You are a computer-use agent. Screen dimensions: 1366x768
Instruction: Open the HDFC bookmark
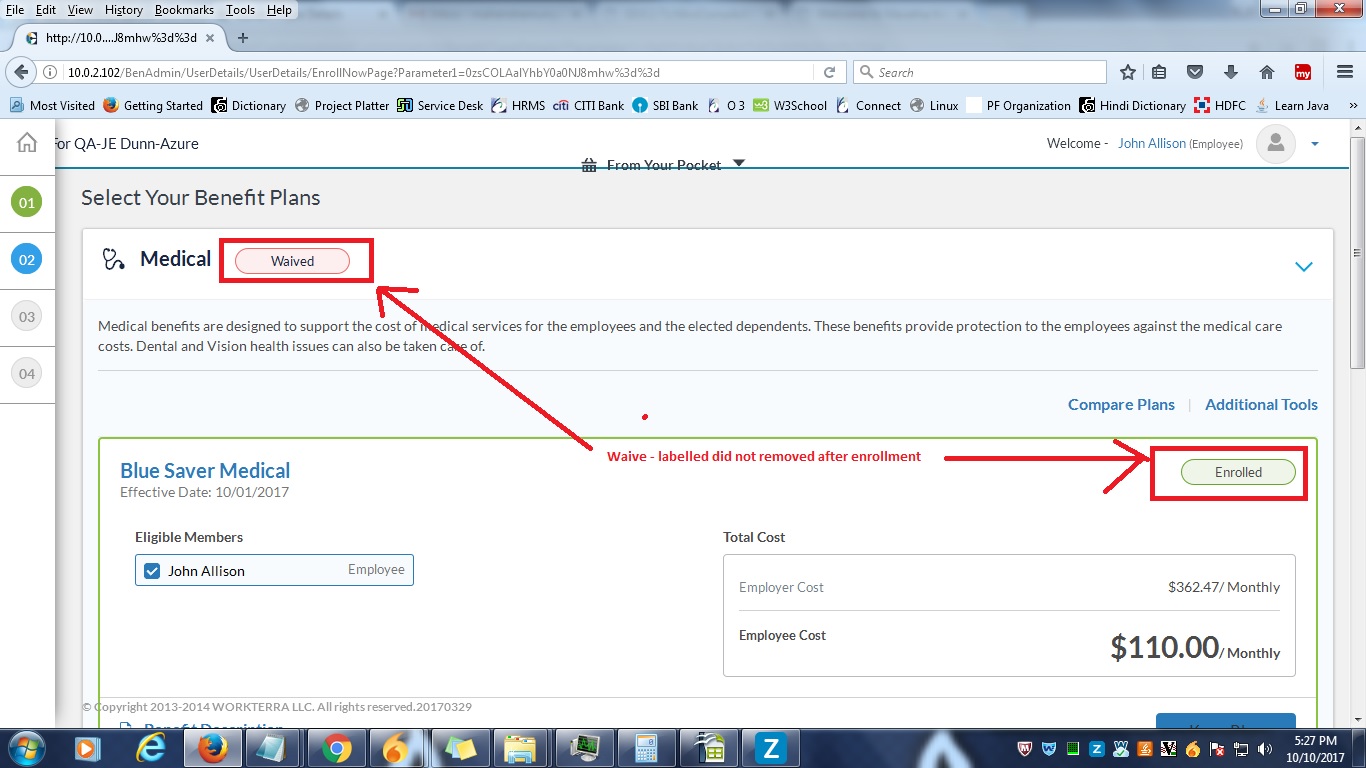point(1221,105)
